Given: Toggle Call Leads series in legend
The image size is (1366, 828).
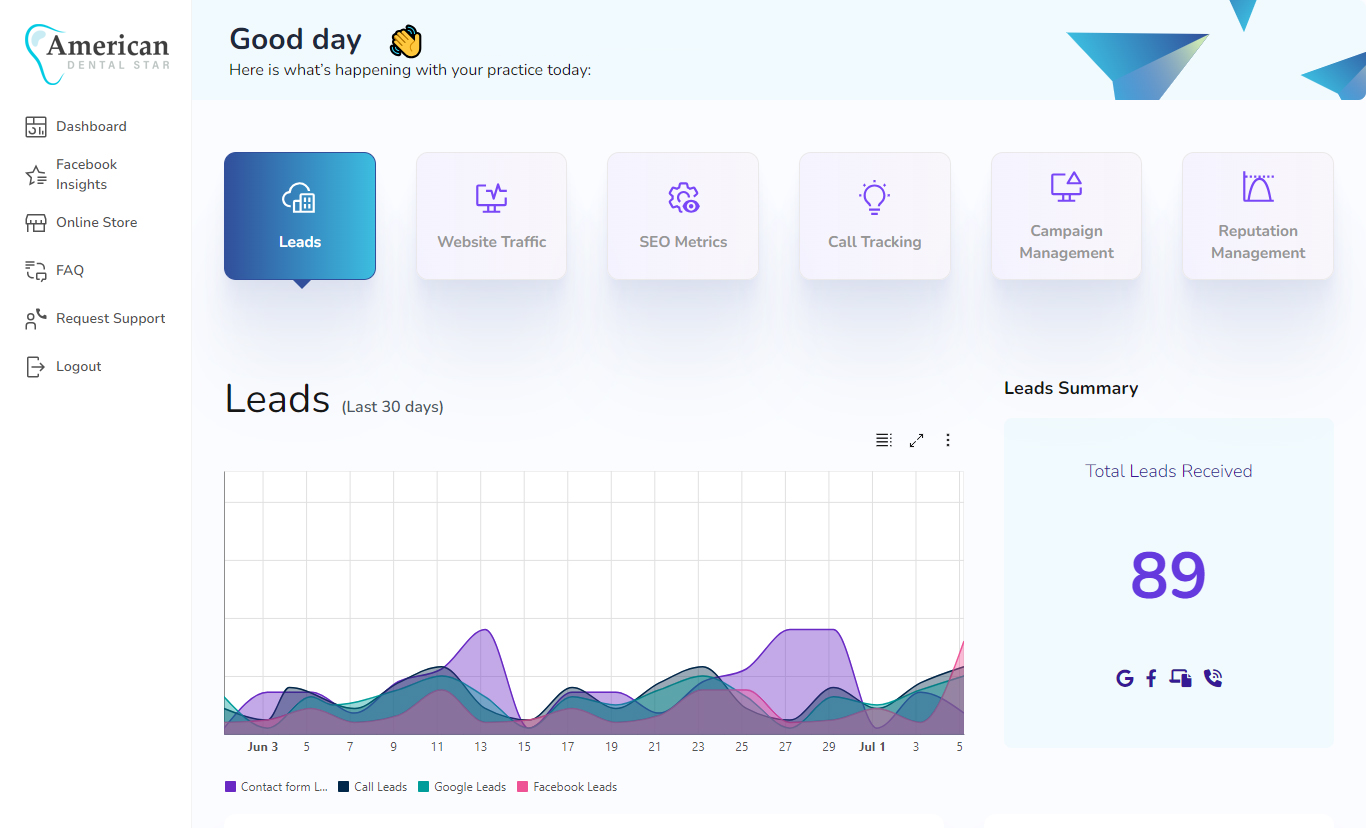Looking at the screenshot, I should pyautogui.click(x=373, y=787).
